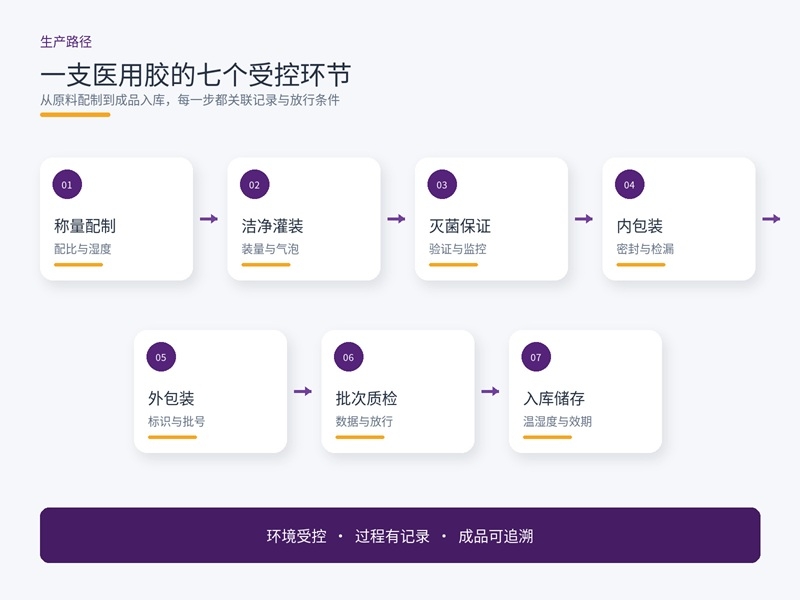Select the 内包装 card title
Screen dimensions: 800x600
(x=639, y=226)
